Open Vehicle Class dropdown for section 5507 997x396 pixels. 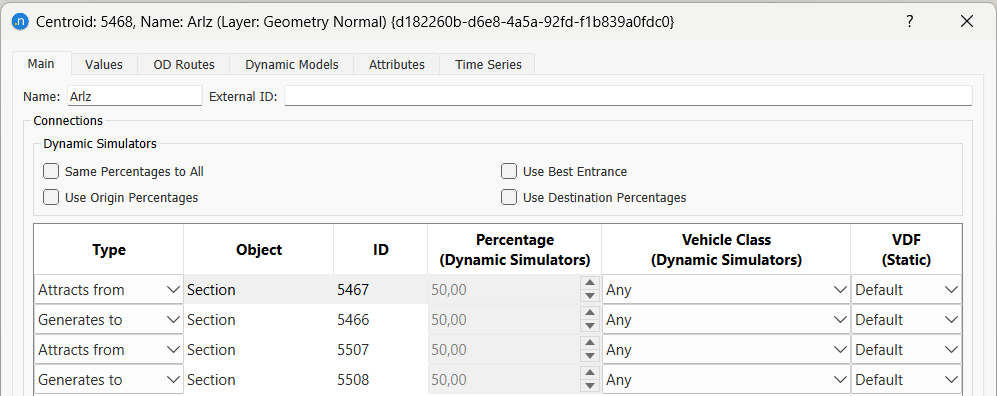click(x=726, y=350)
